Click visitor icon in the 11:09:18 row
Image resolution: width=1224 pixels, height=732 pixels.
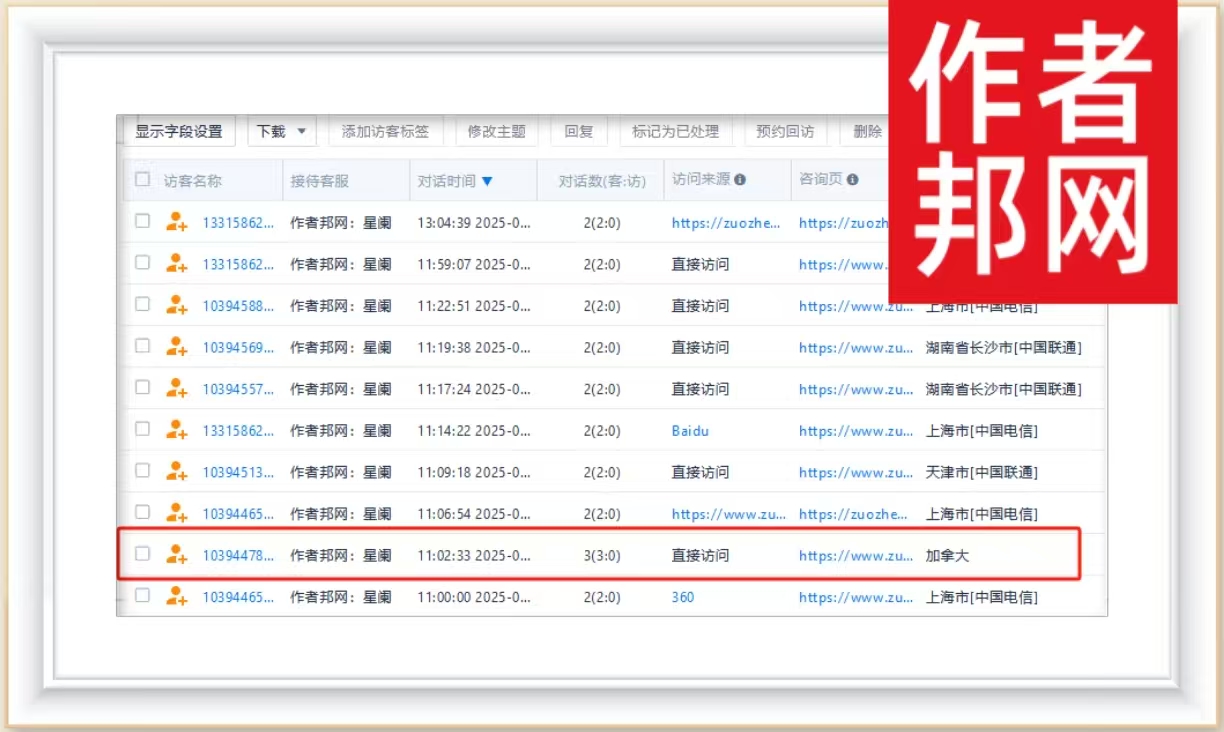pos(177,471)
